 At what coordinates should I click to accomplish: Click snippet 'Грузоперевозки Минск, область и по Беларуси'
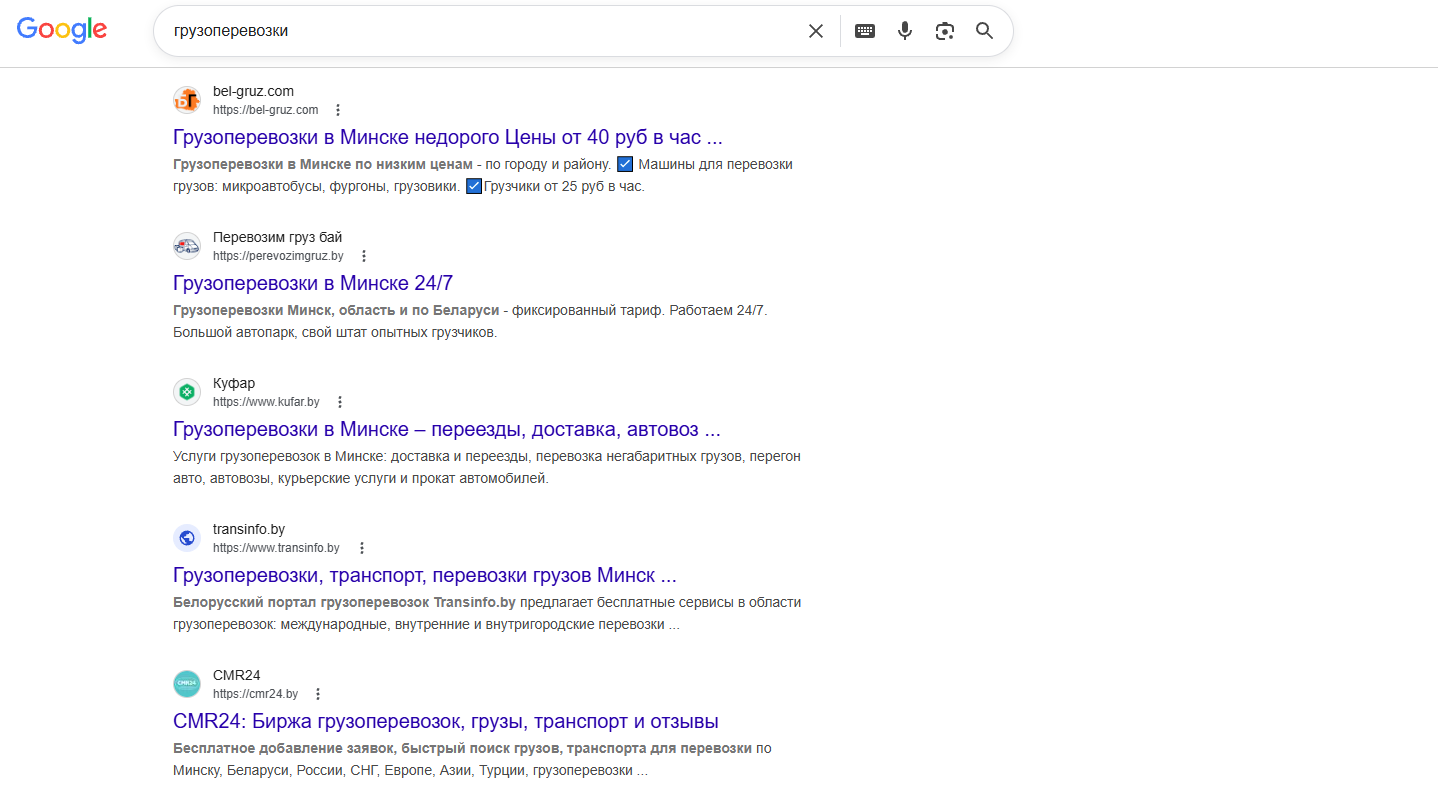pyautogui.click(x=336, y=310)
